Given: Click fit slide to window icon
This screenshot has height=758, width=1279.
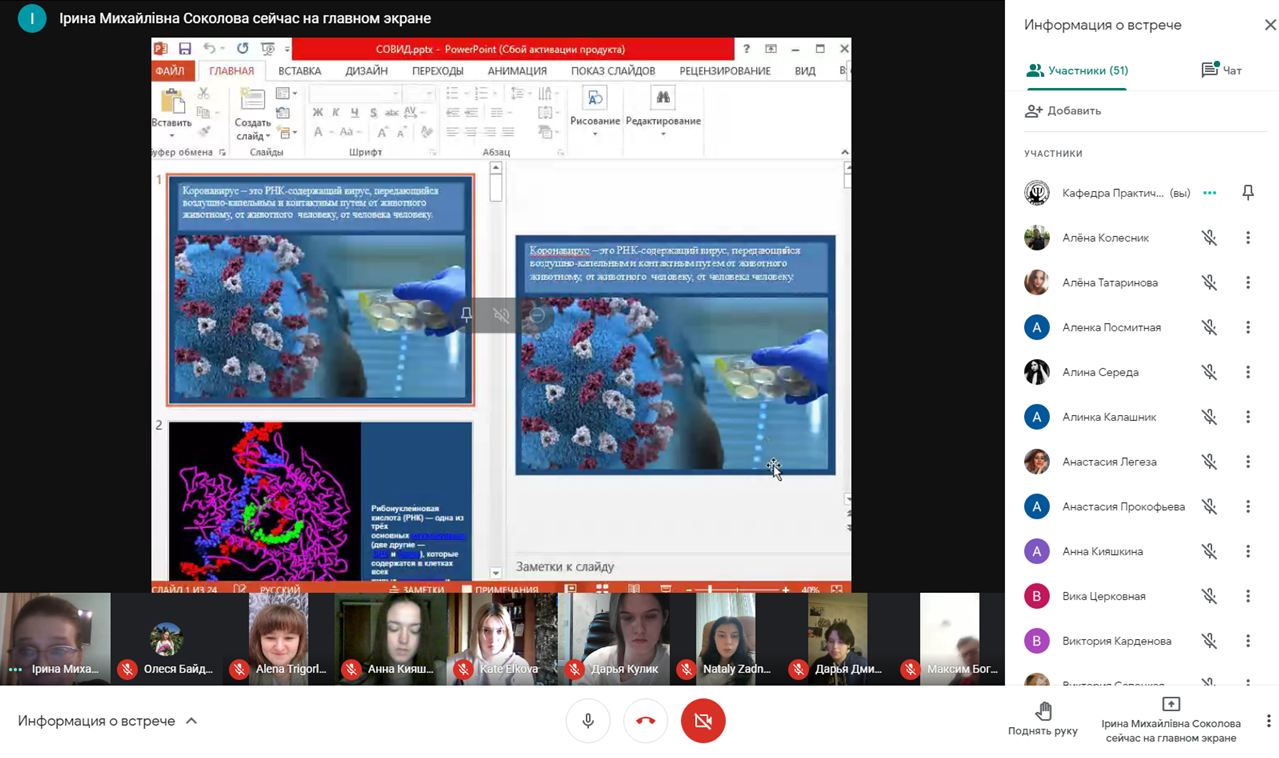Looking at the screenshot, I should 836,590.
